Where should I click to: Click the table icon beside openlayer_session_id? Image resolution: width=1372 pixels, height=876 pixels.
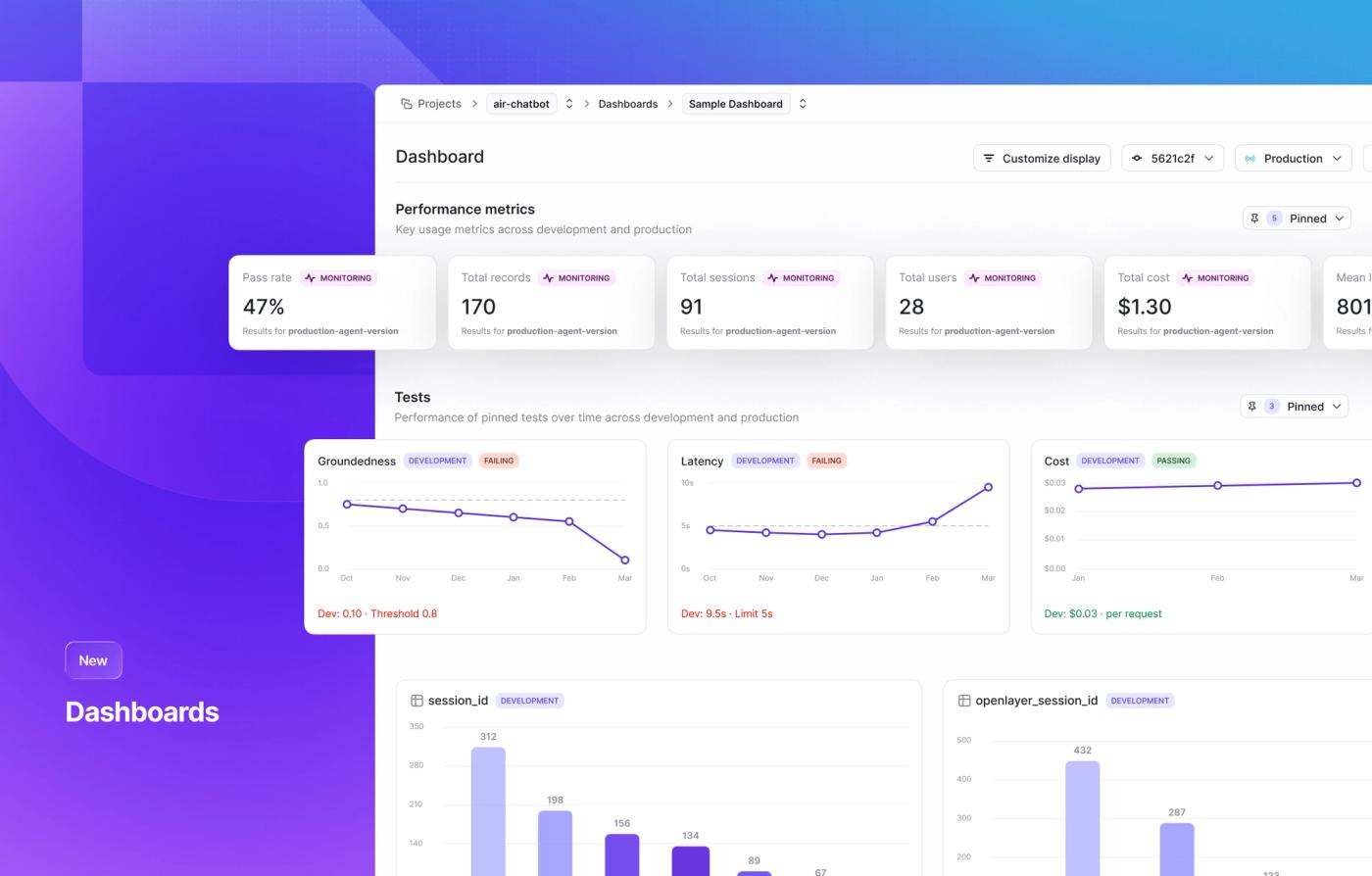click(964, 701)
